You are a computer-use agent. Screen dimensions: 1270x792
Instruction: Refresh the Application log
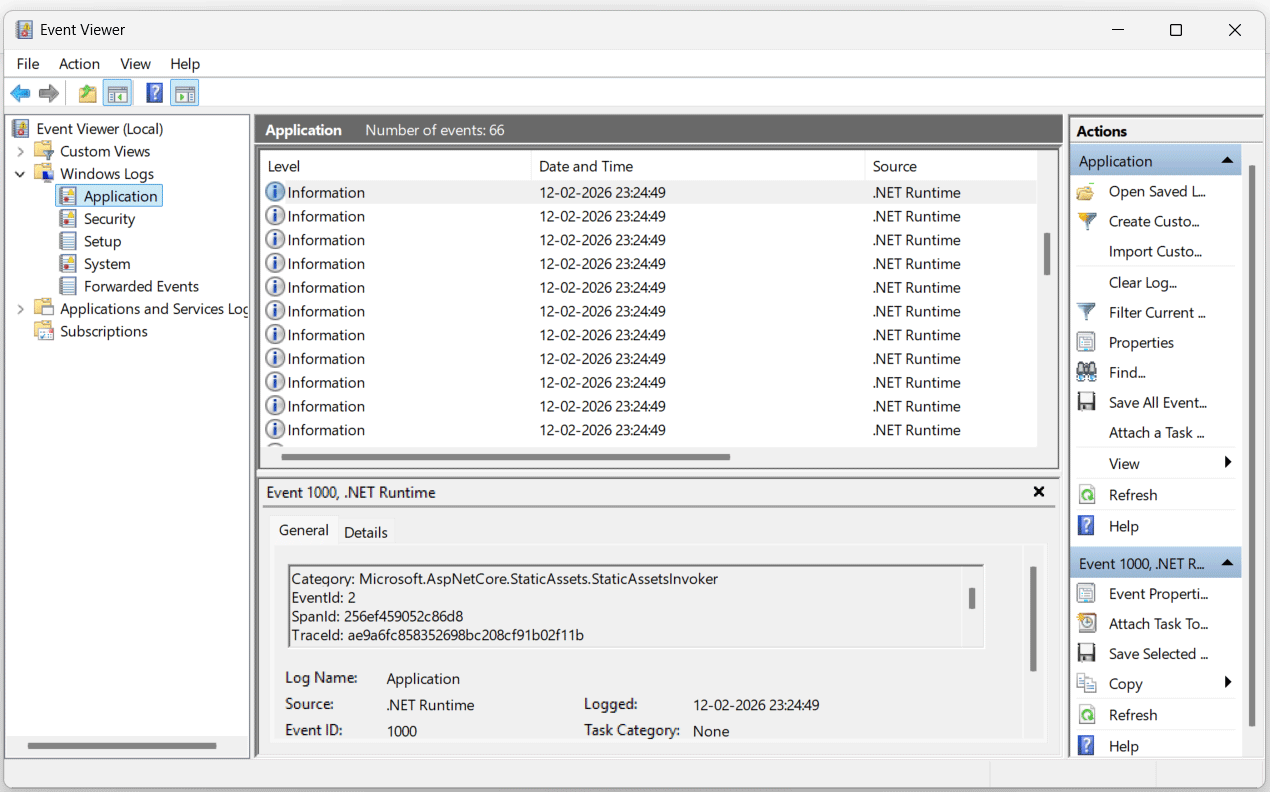(1132, 494)
